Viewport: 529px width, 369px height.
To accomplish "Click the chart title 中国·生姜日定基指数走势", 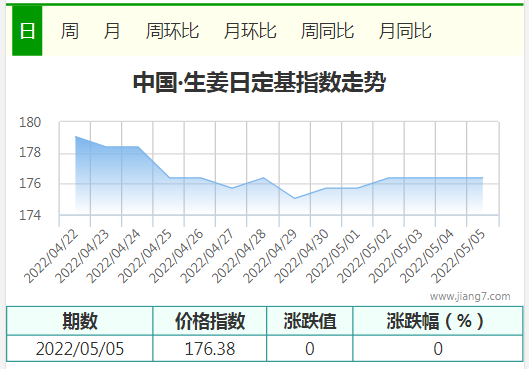I will pyautogui.click(x=259, y=82).
